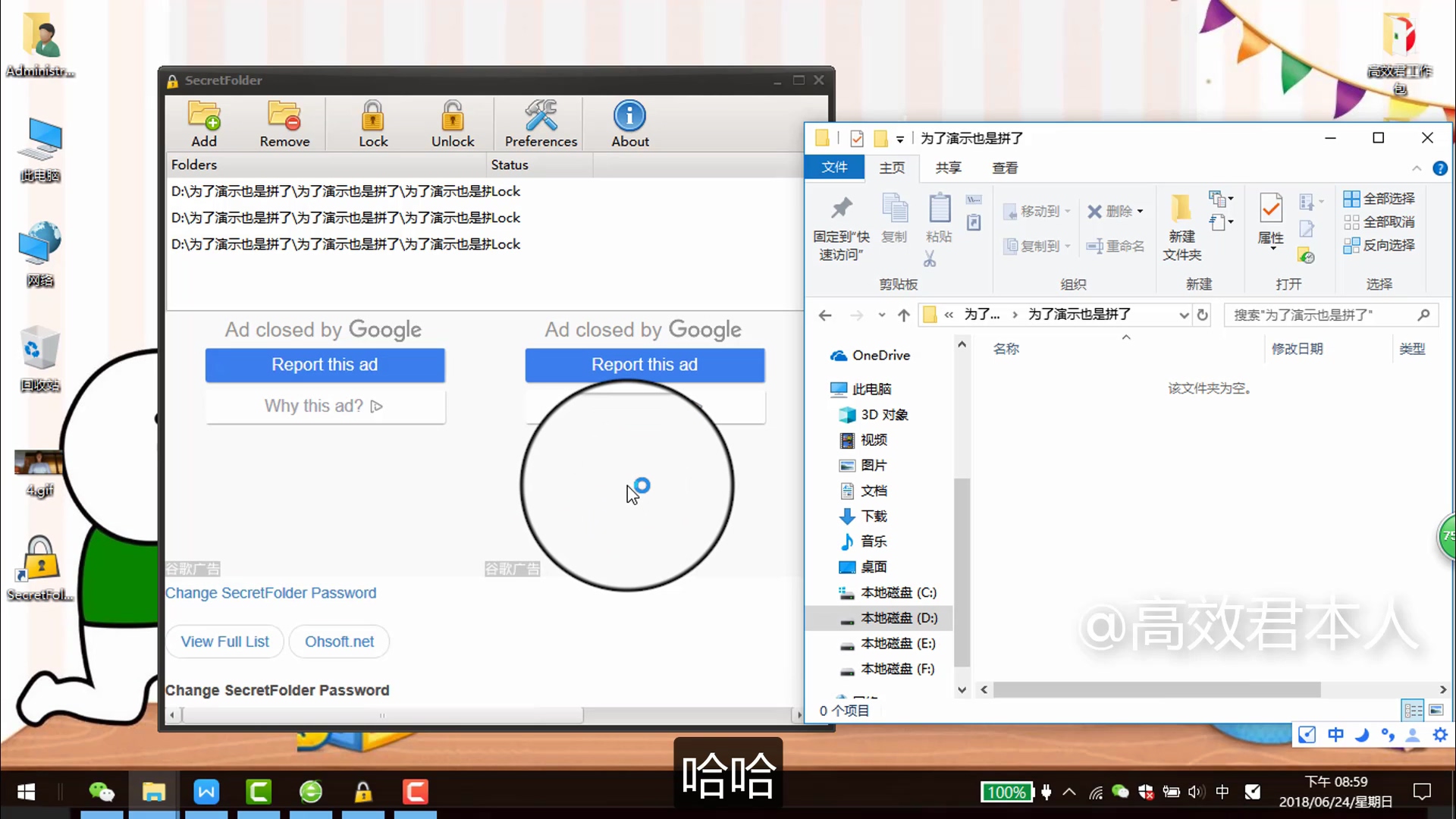
Task: Click 全部选择 select all option
Action: coord(1379,199)
